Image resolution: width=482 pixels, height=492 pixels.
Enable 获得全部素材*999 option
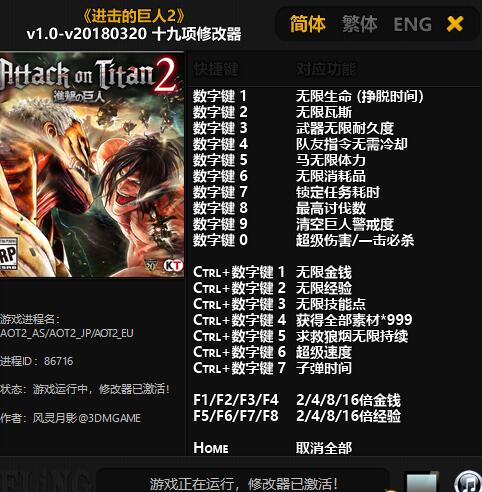pos(354,320)
